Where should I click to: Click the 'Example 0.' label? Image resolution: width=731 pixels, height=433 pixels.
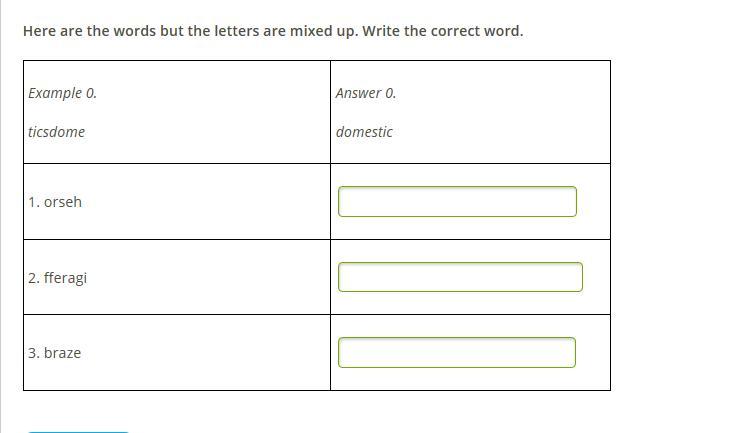tap(62, 93)
